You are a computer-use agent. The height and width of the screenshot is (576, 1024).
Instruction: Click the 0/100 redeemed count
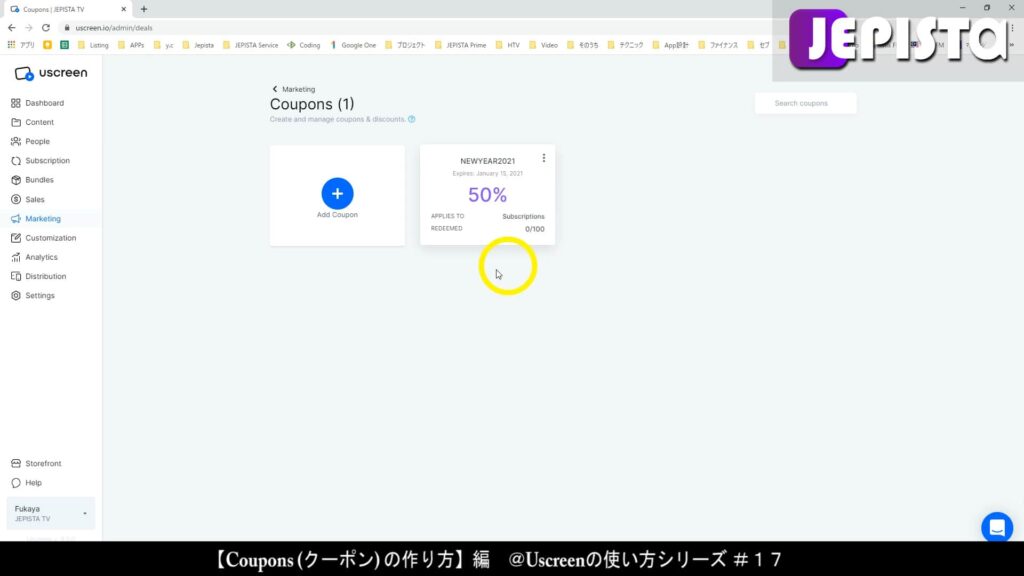tap(534, 229)
